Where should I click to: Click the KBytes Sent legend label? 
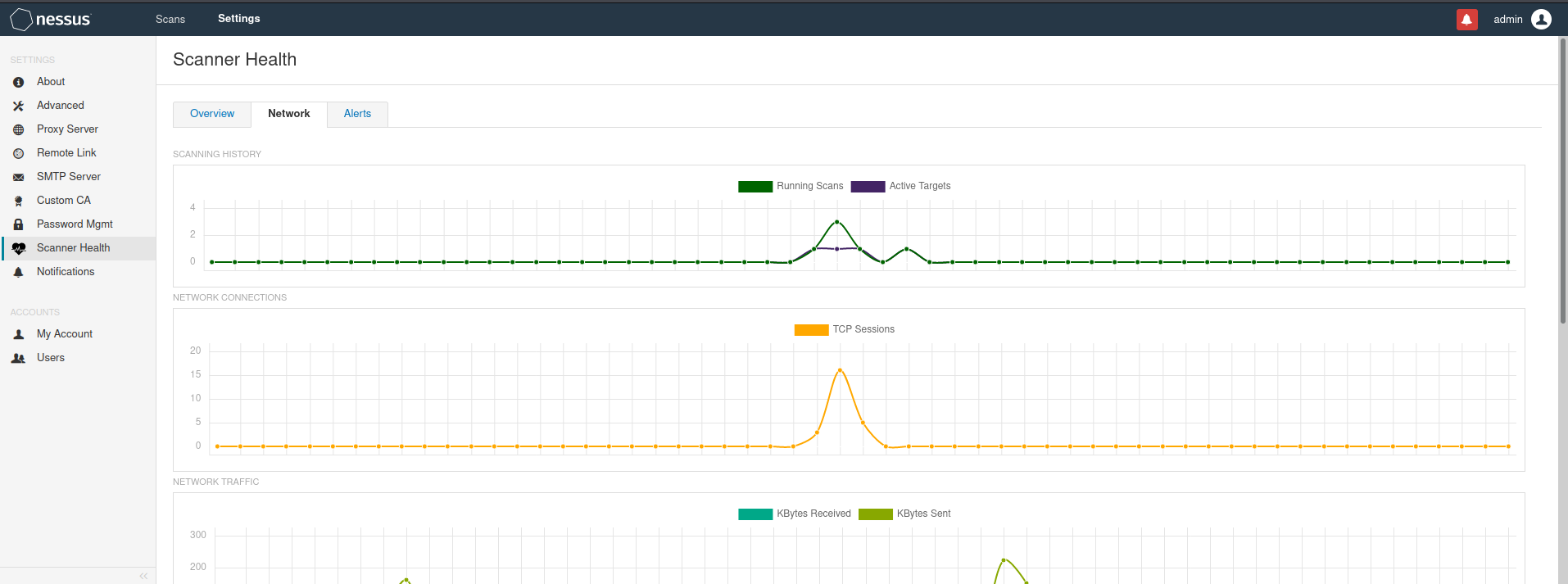923,514
